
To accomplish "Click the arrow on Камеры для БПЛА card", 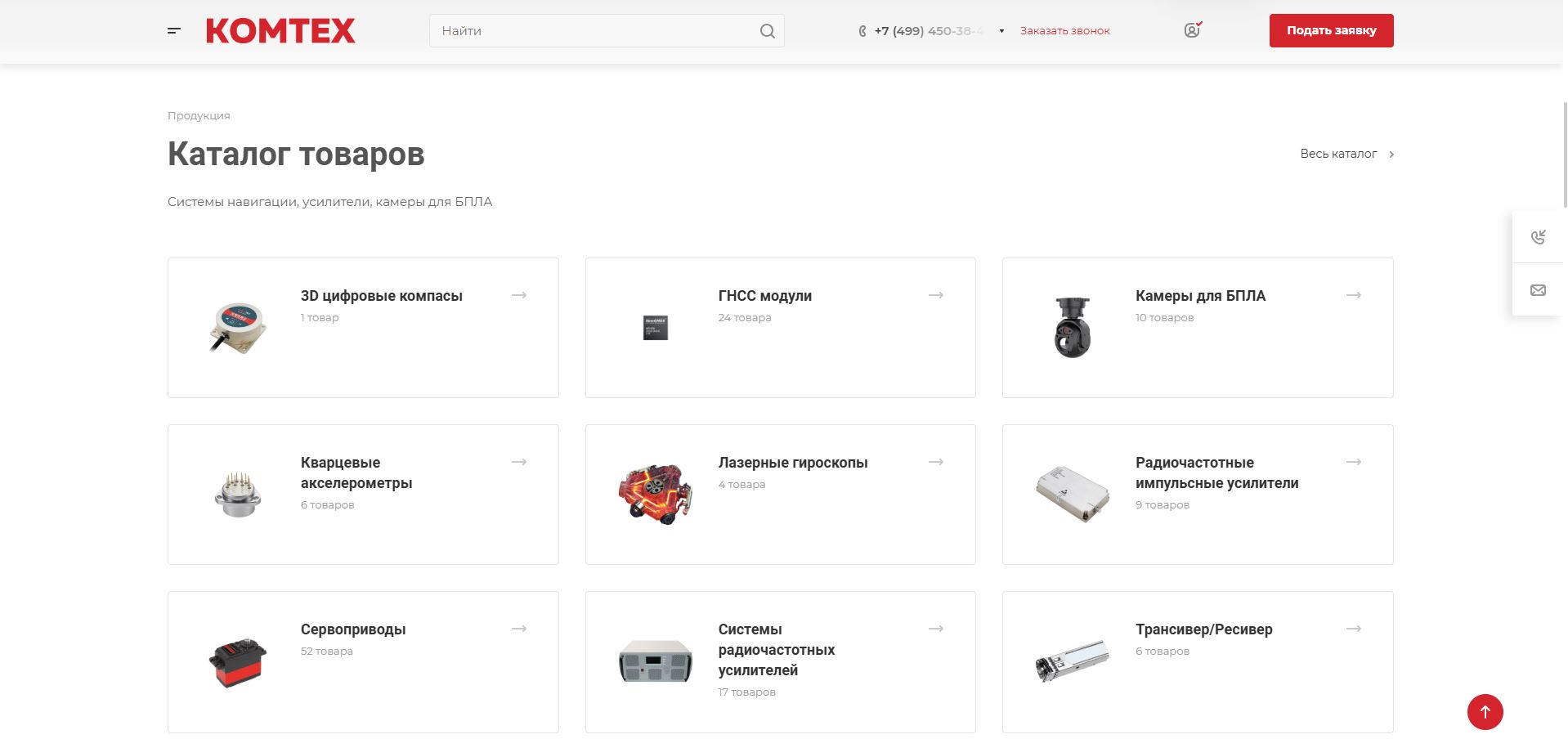I will coord(1354,295).
